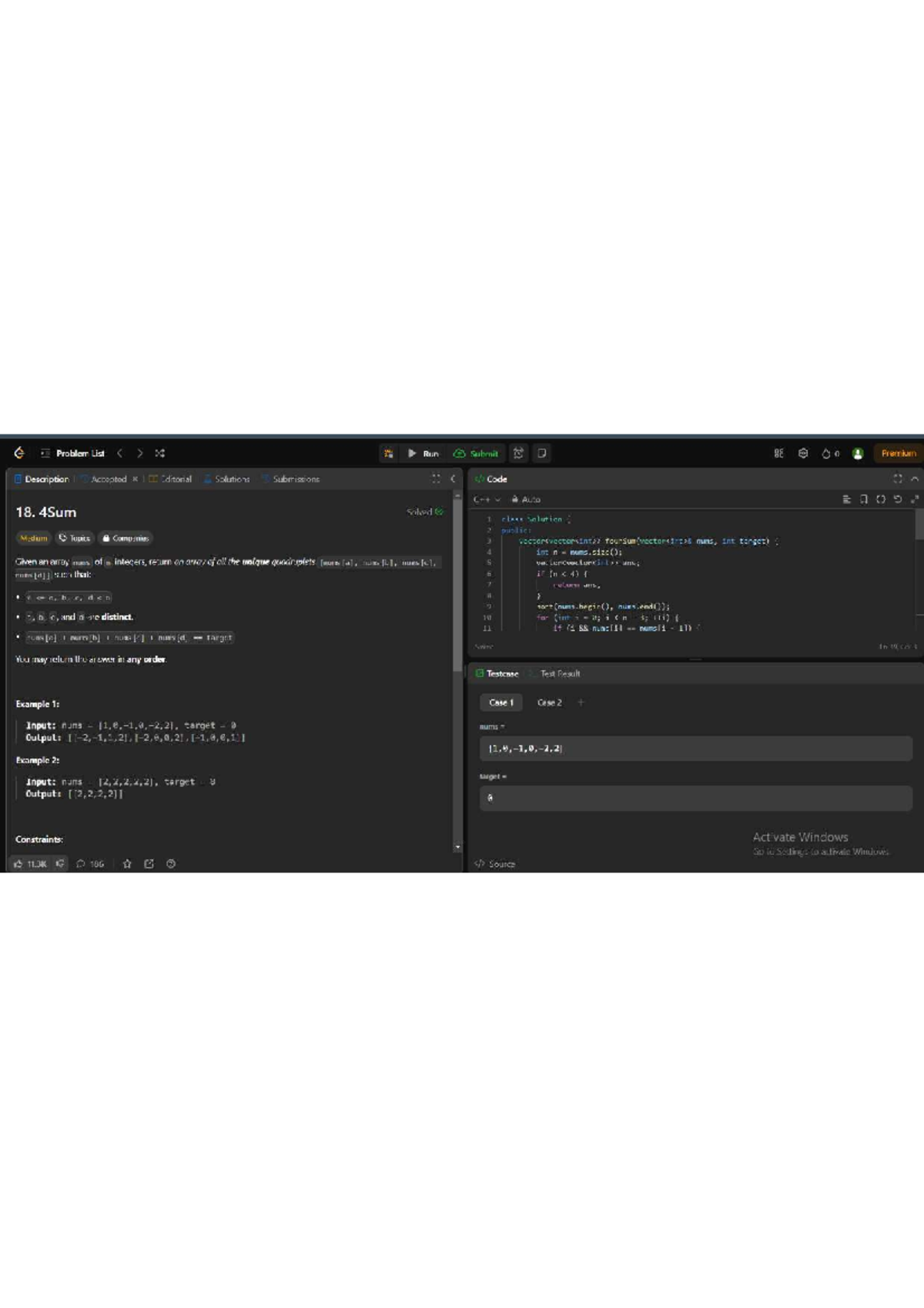Open the timer clock icon
Screen dimensions: 924x1308
[x=519, y=453]
